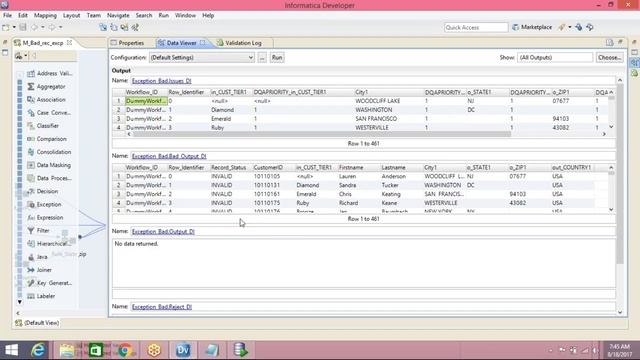Image resolution: width=640 pixels, height=360 pixels.
Task: Open the Exception_Bad:Reject_DI link
Action: 162,307
